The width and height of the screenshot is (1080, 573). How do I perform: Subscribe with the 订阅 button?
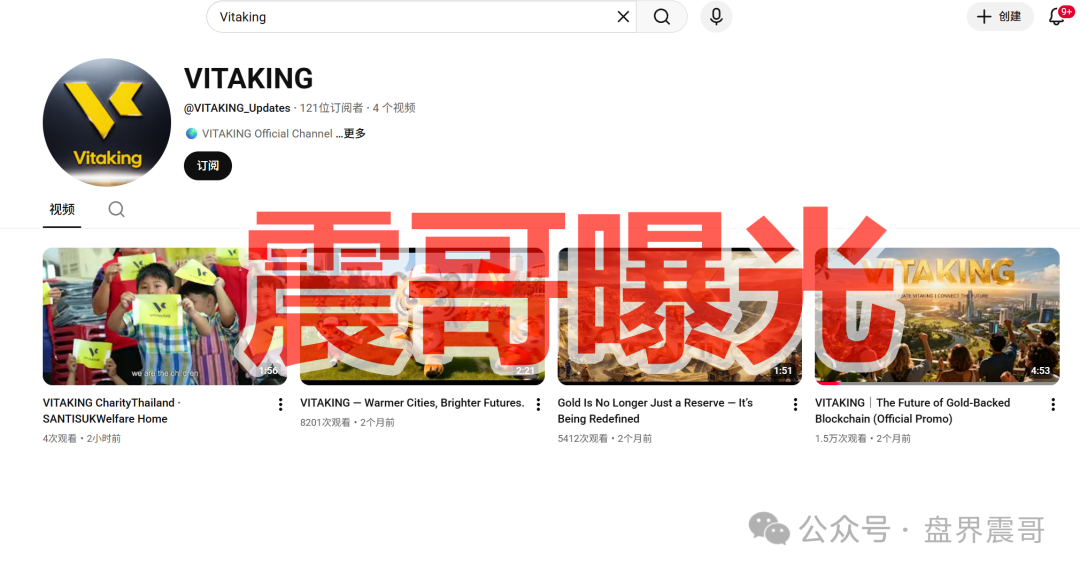(x=207, y=166)
